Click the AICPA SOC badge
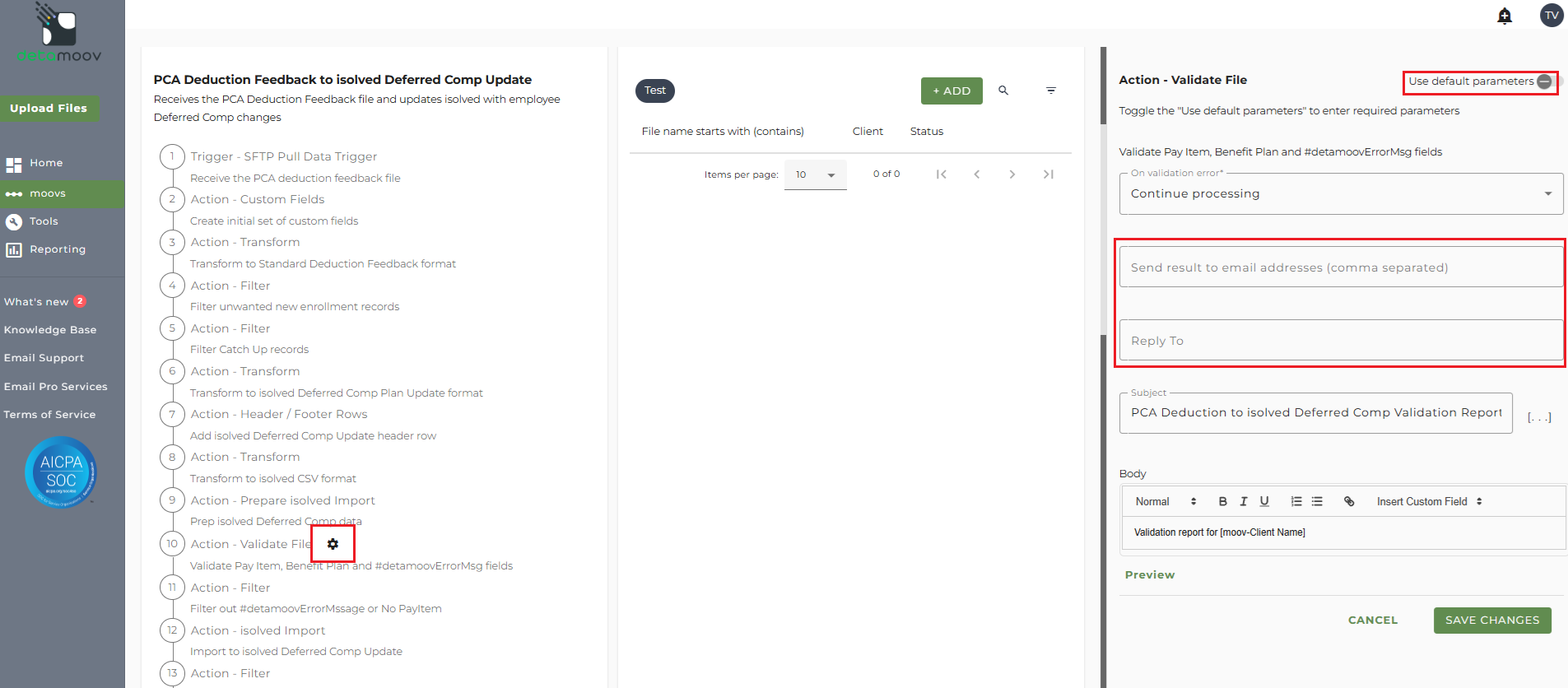The width and height of the screenshot is (1568, 688). click(61, 472)
